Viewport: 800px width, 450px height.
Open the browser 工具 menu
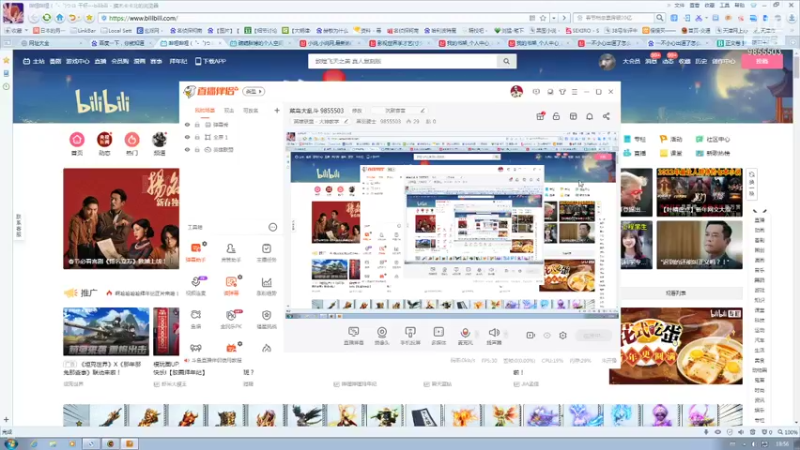coord(724,5)
